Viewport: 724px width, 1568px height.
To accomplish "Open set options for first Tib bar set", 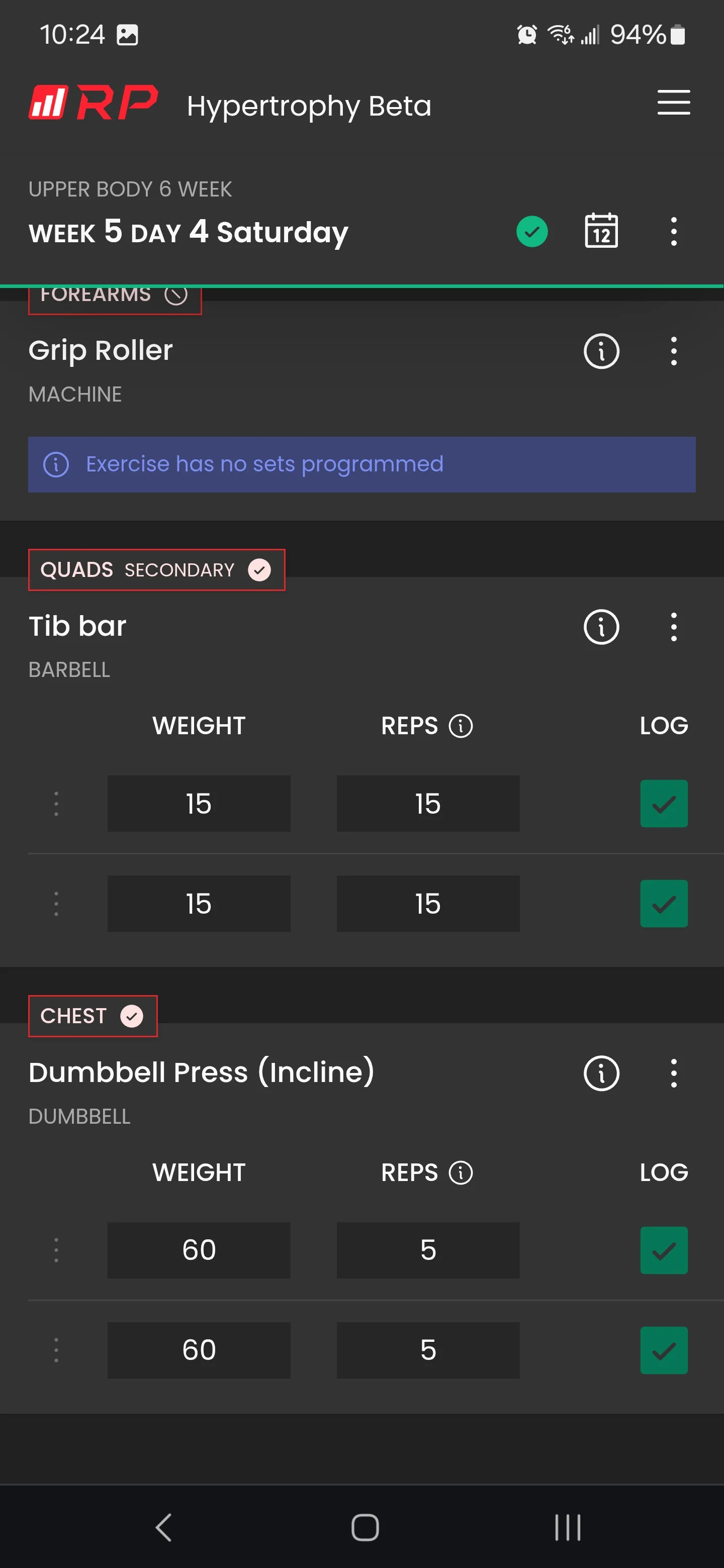I will pos(56,804).
